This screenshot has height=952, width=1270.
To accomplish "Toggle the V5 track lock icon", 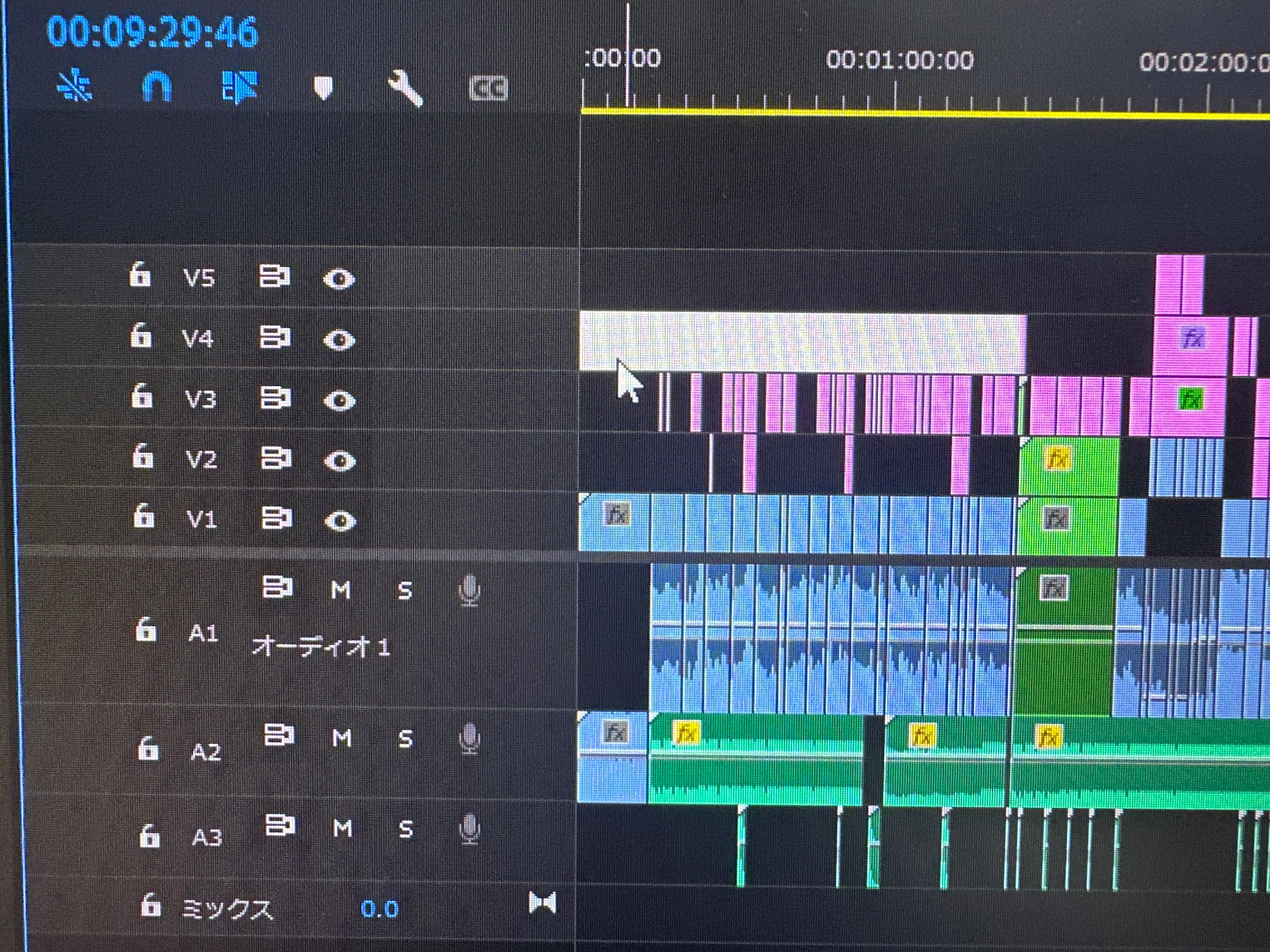I will (140, 275).
